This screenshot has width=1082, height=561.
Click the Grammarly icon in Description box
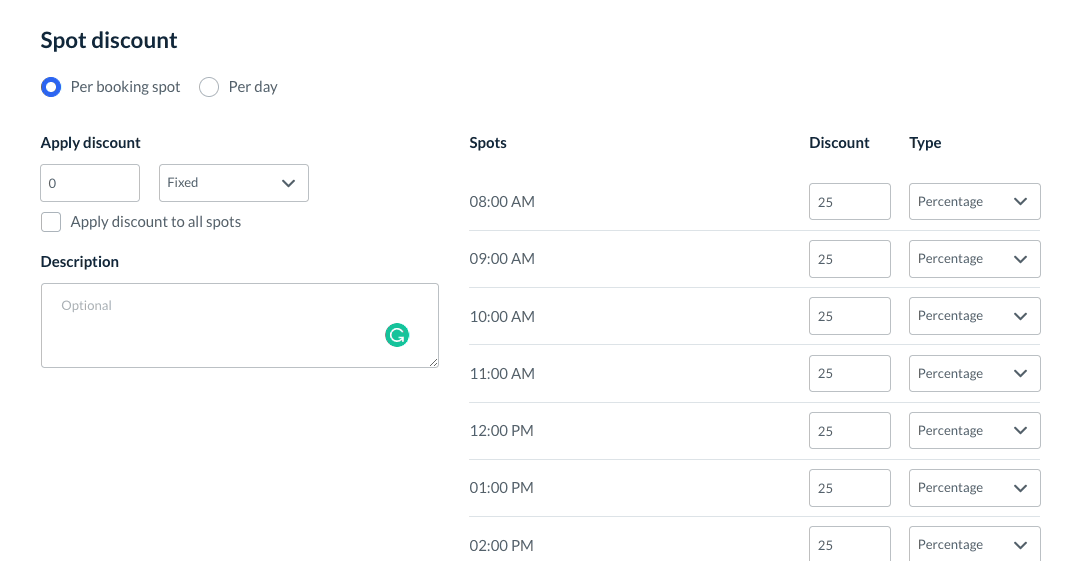(x=397, y=336)
